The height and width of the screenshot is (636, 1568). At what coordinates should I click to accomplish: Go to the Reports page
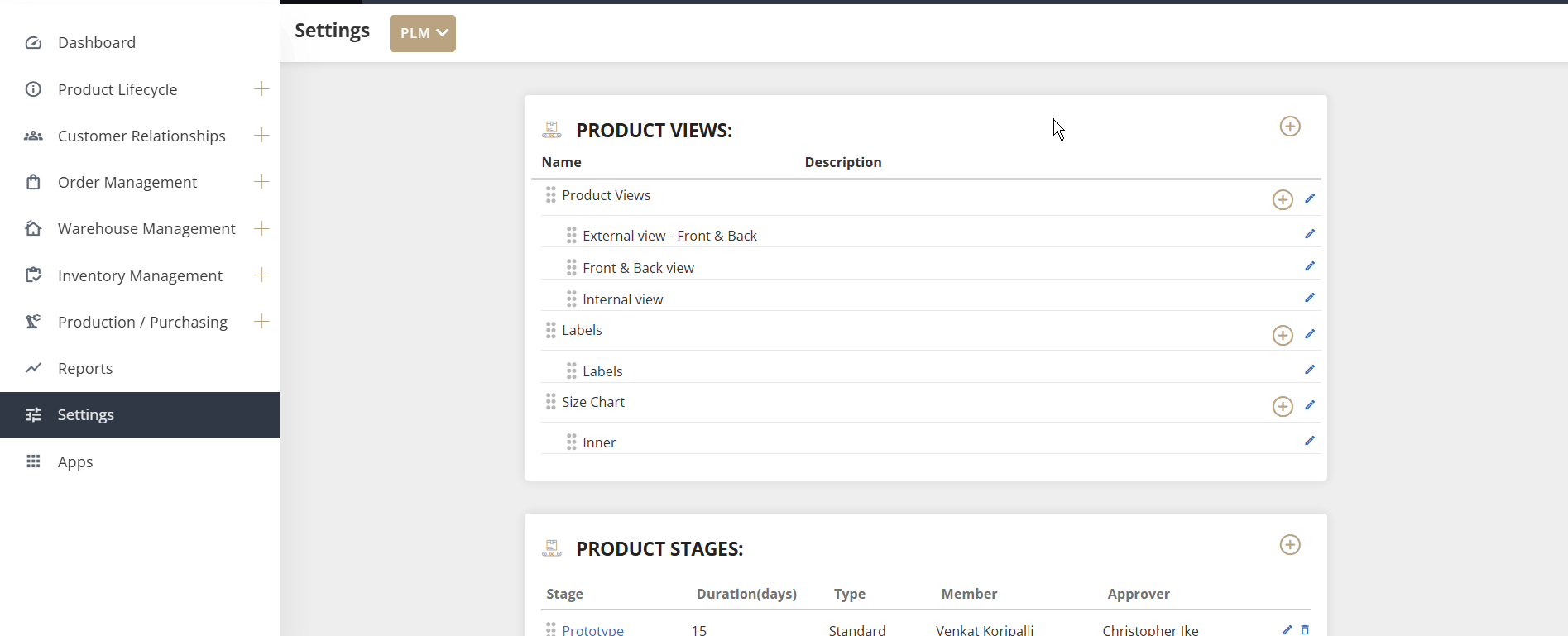[84, 368]
